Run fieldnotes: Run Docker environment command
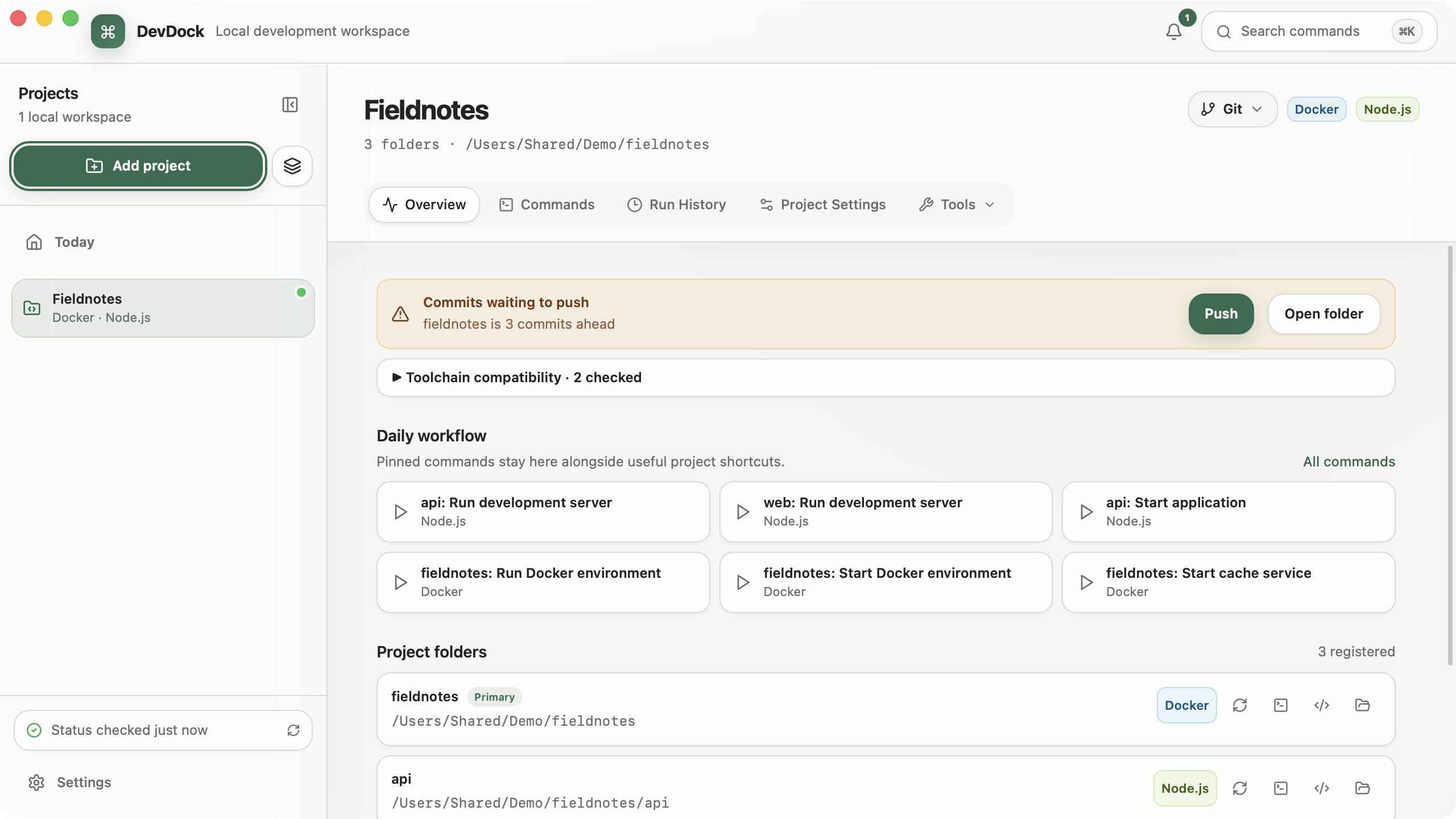The height and width of the screenshot is (819, 1456). [543, 582]
